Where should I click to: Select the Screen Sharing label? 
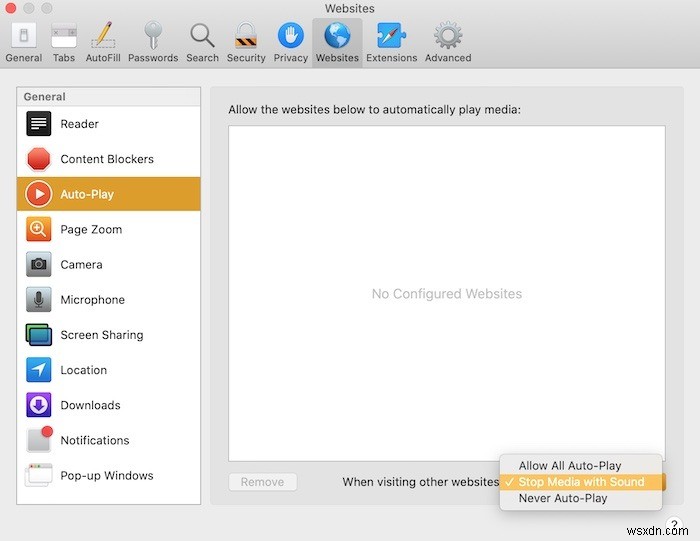[102, 335]
